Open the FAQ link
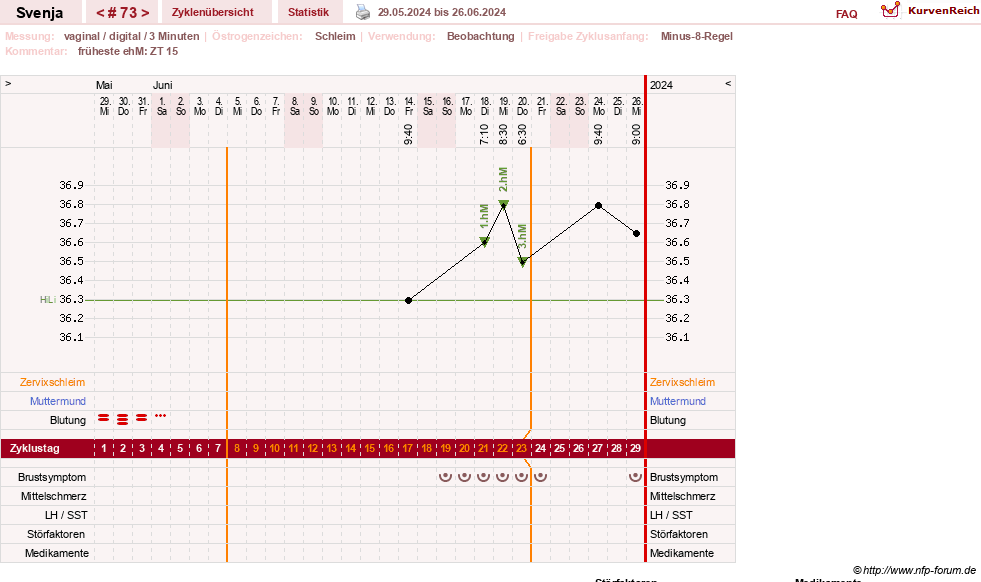 pos(846,14)
